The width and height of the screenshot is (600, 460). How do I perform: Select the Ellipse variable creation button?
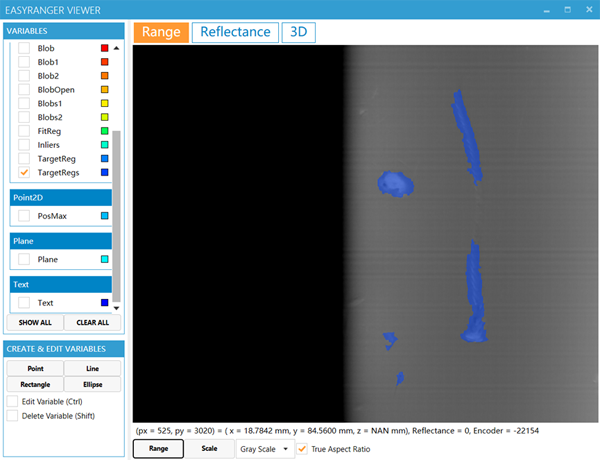(93, 384)
